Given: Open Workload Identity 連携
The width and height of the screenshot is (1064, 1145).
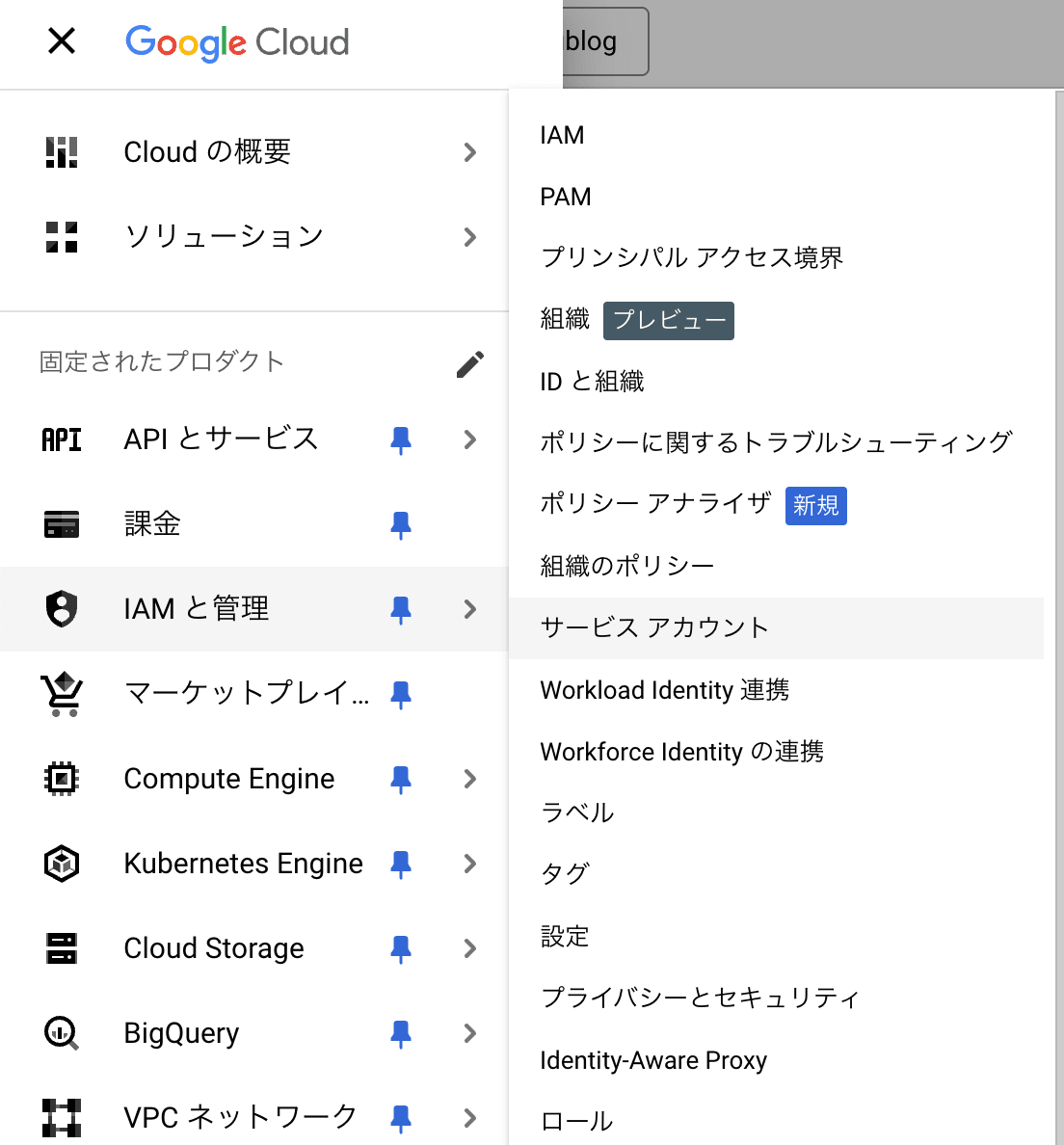Looking at the screenshot, I should 776,690.
